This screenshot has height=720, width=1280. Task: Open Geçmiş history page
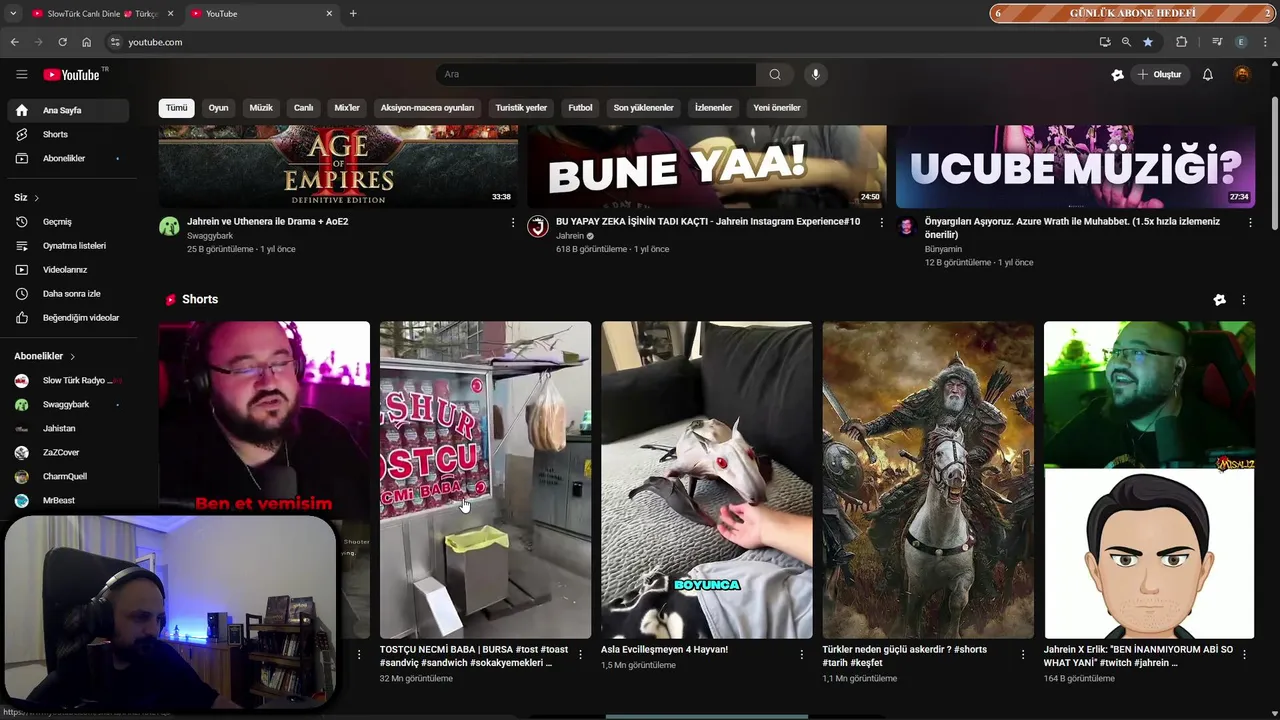point(68,221)
